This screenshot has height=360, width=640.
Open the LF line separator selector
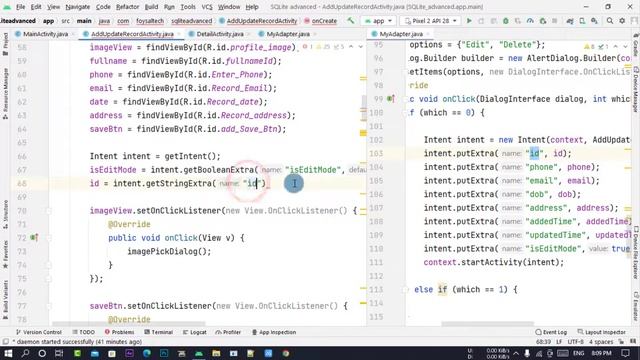(559, 342)
